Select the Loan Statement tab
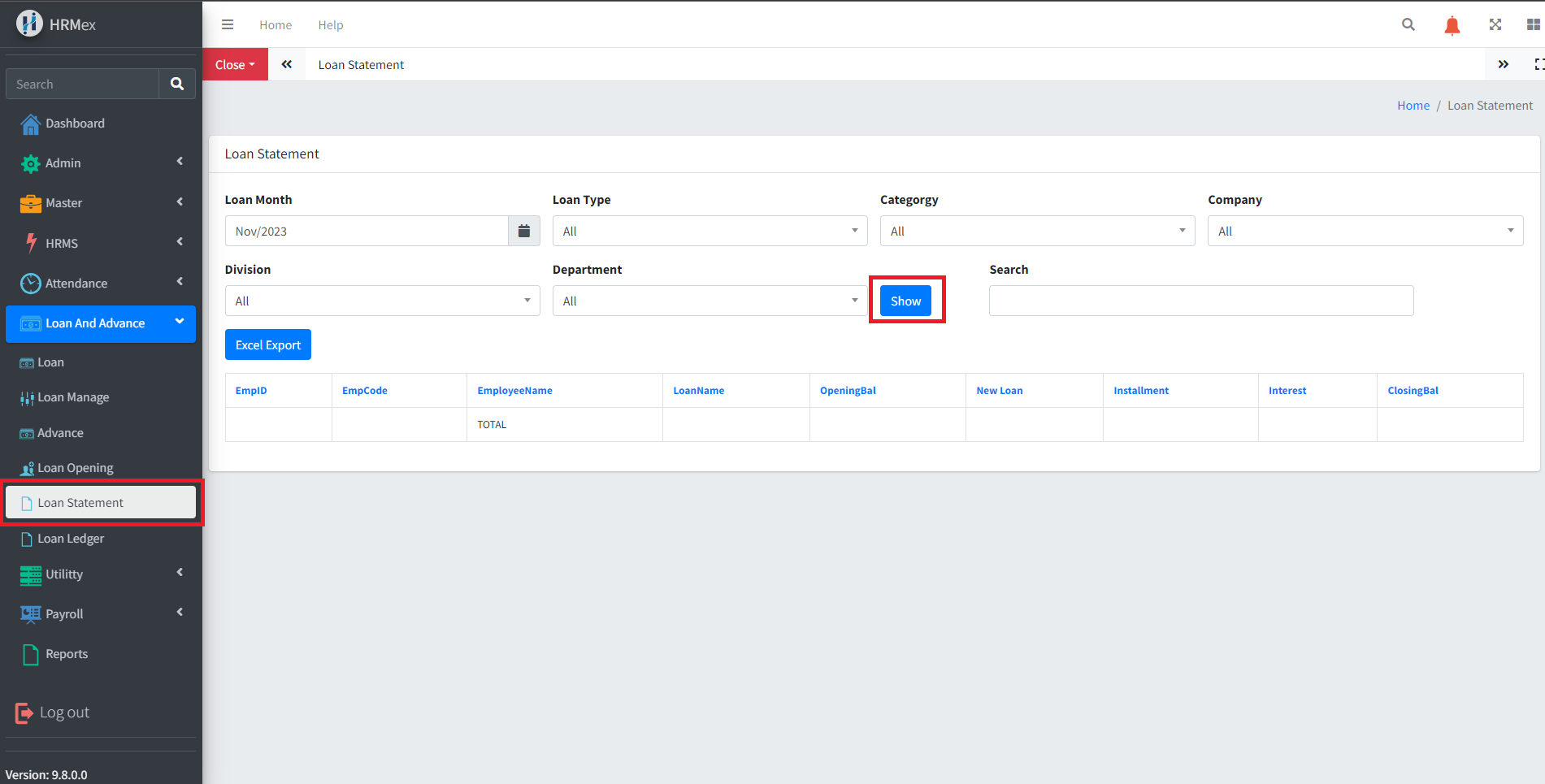The height and width of the screenshot is (784, 1545). pos(361,65)
